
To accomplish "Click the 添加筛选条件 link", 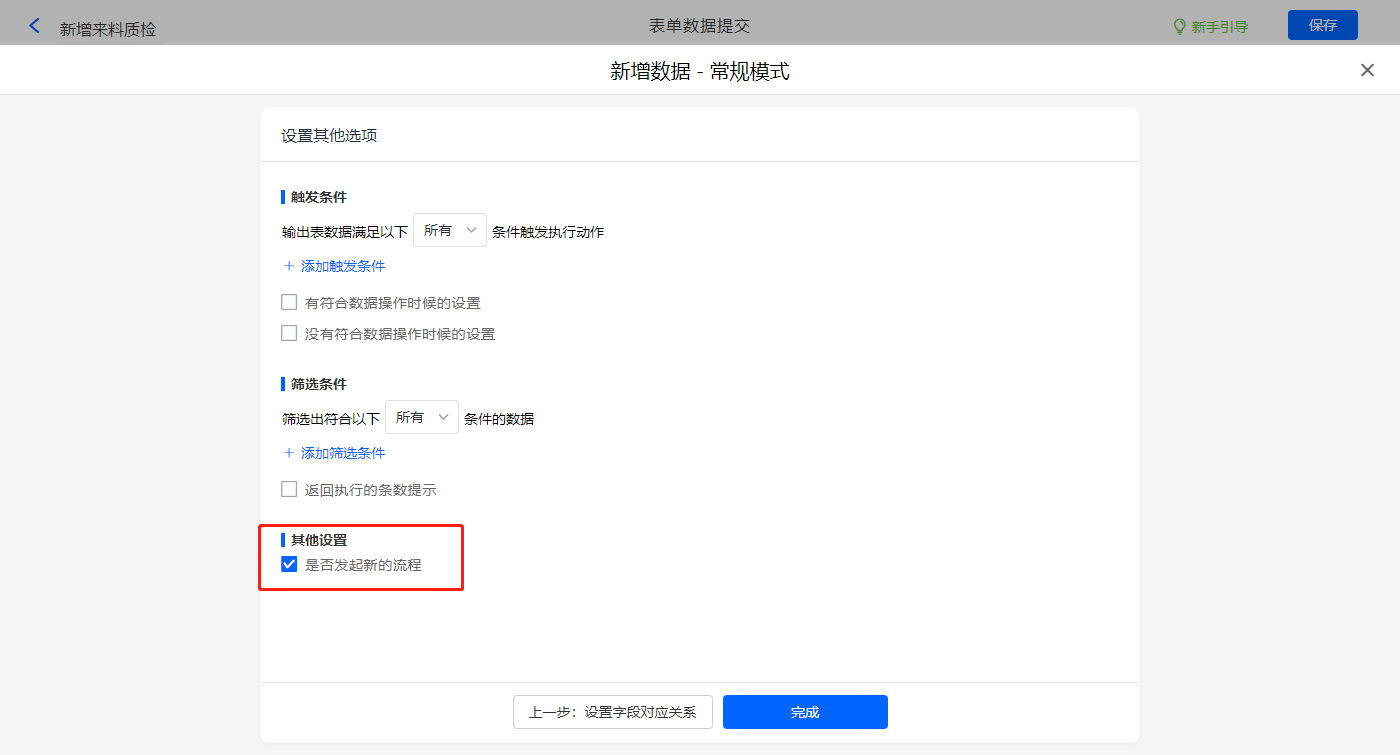I will 343,453.
